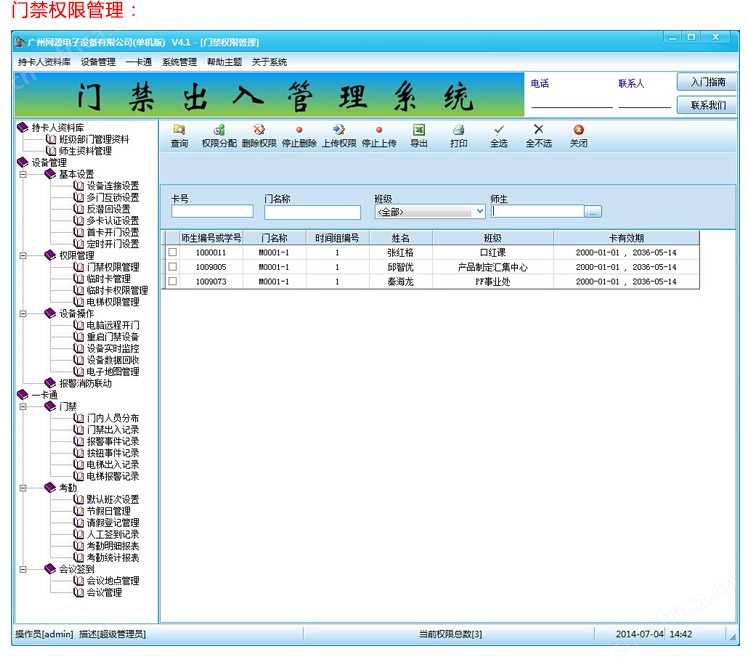Image resolution: width=750 pixels, height=667 pixels.
Task: Collapse the 权限管理 tree node
Action: tap(23, 255)
